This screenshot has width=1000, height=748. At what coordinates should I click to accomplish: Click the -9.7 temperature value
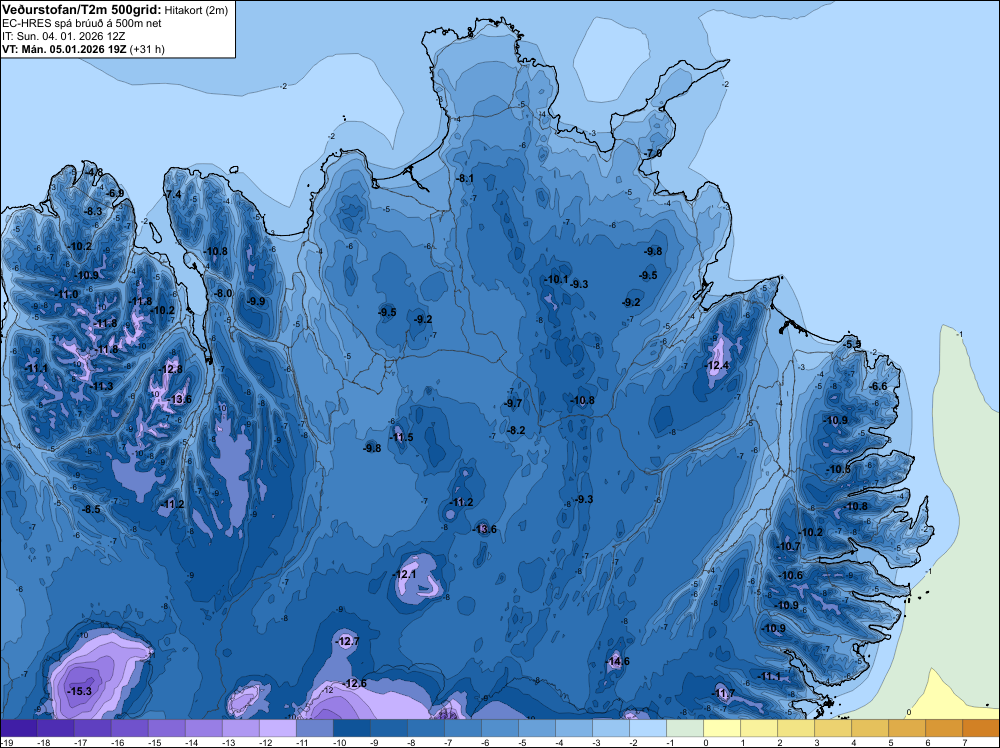coord(513,403)
